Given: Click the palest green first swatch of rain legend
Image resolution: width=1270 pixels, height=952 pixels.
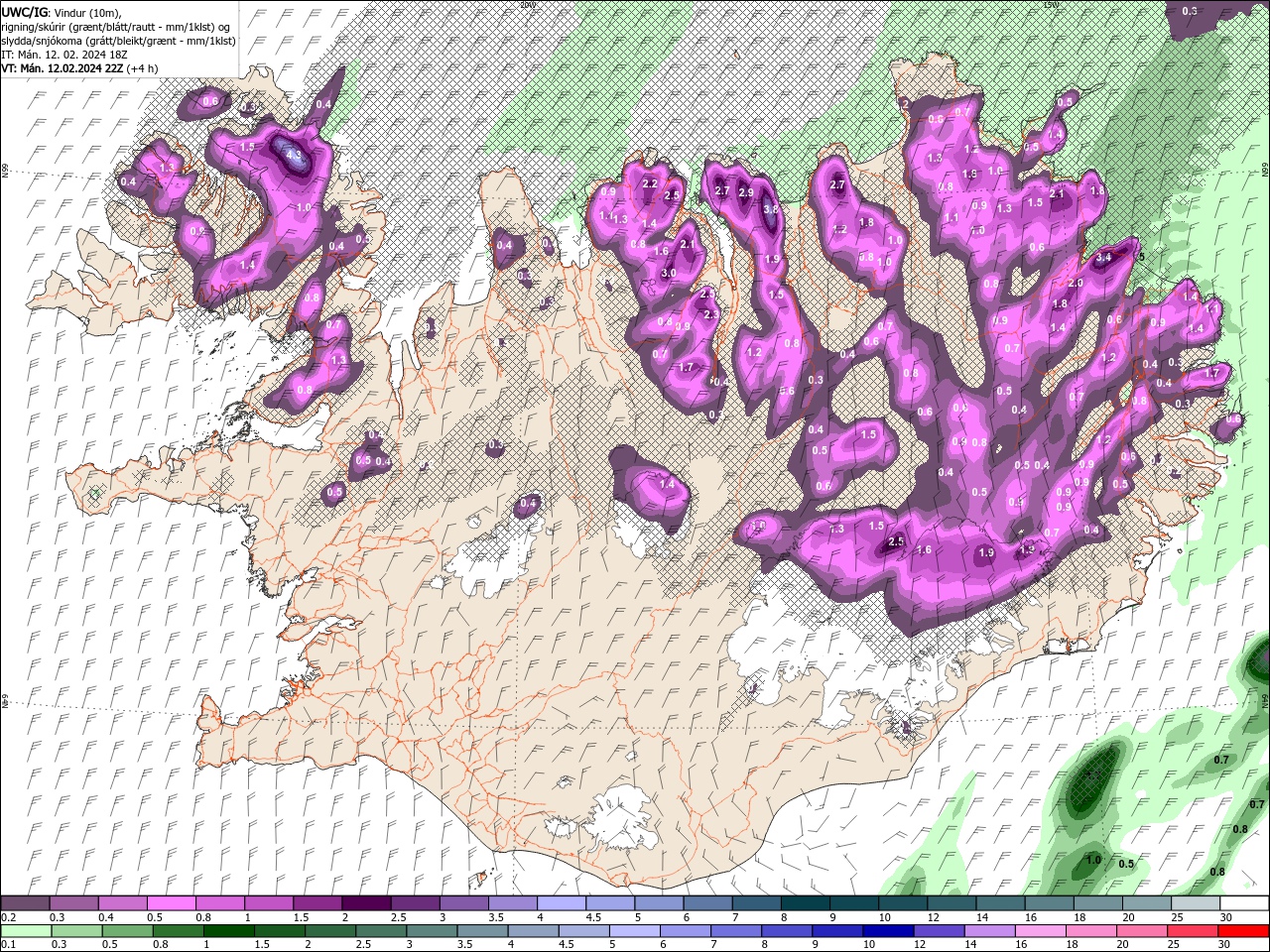Looking at the screenshot, I should point(25,931).
